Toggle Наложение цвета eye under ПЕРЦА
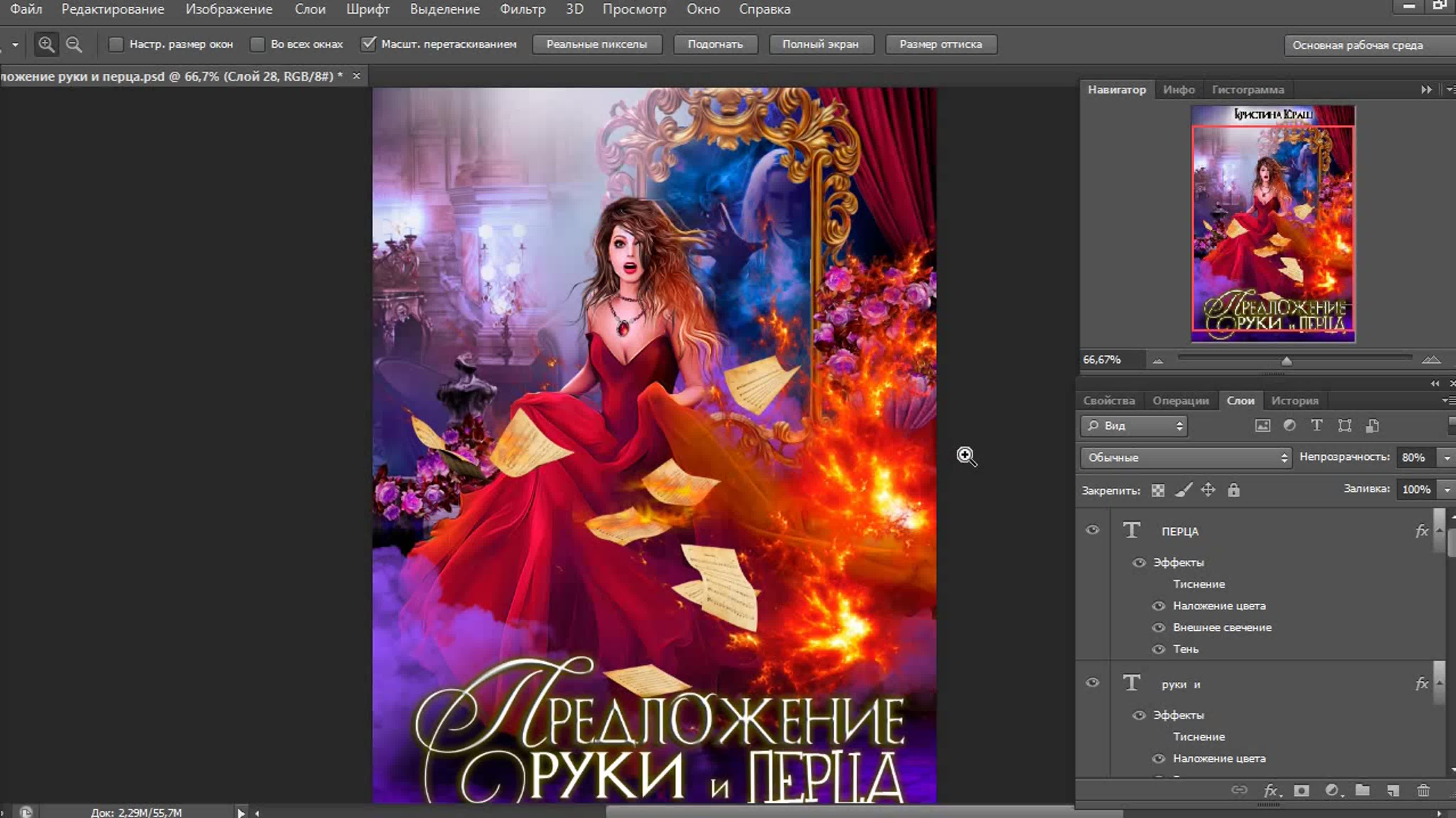 click(1158, 606)
